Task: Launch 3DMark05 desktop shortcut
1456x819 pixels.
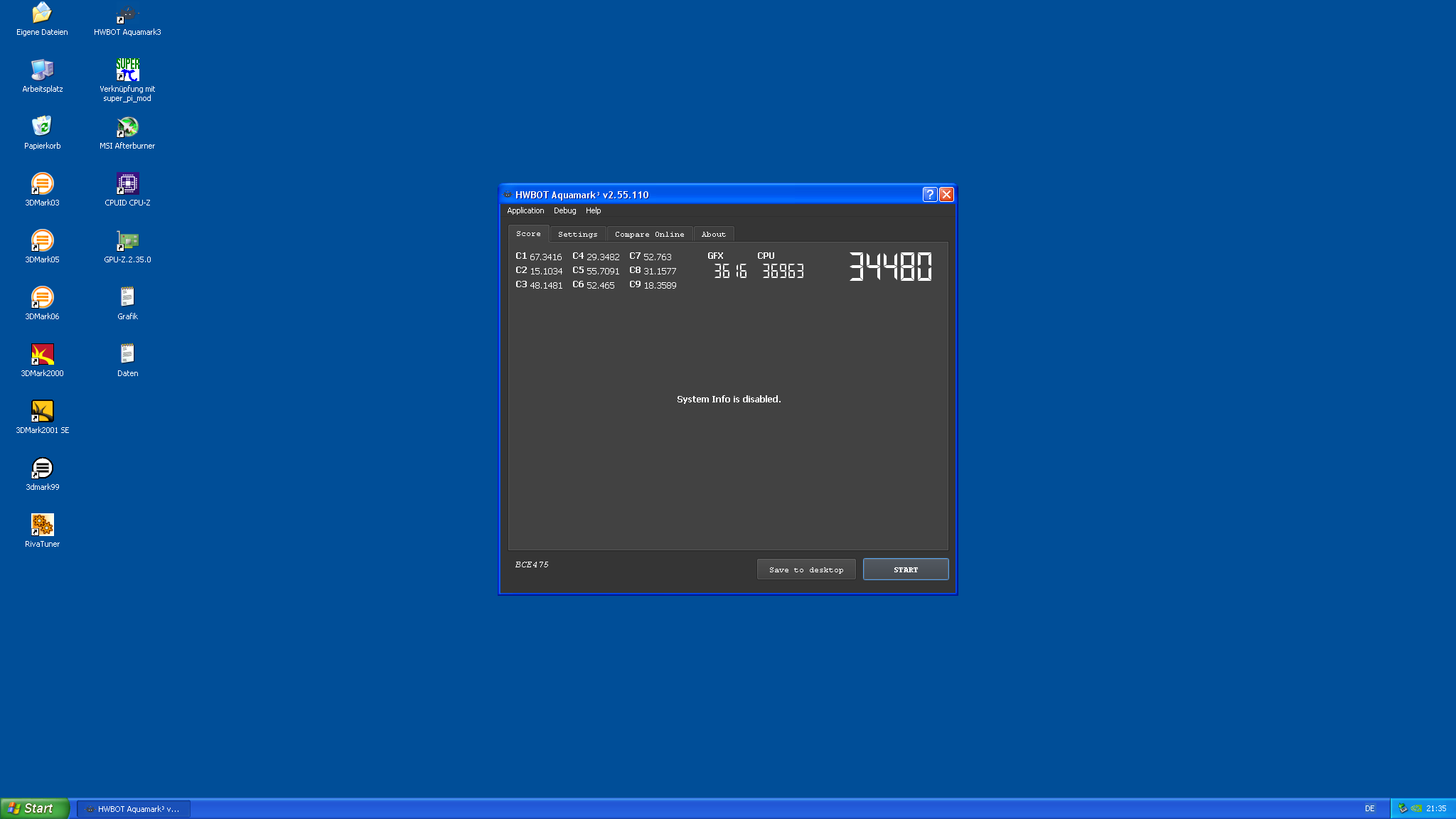Action: (42, 247)
